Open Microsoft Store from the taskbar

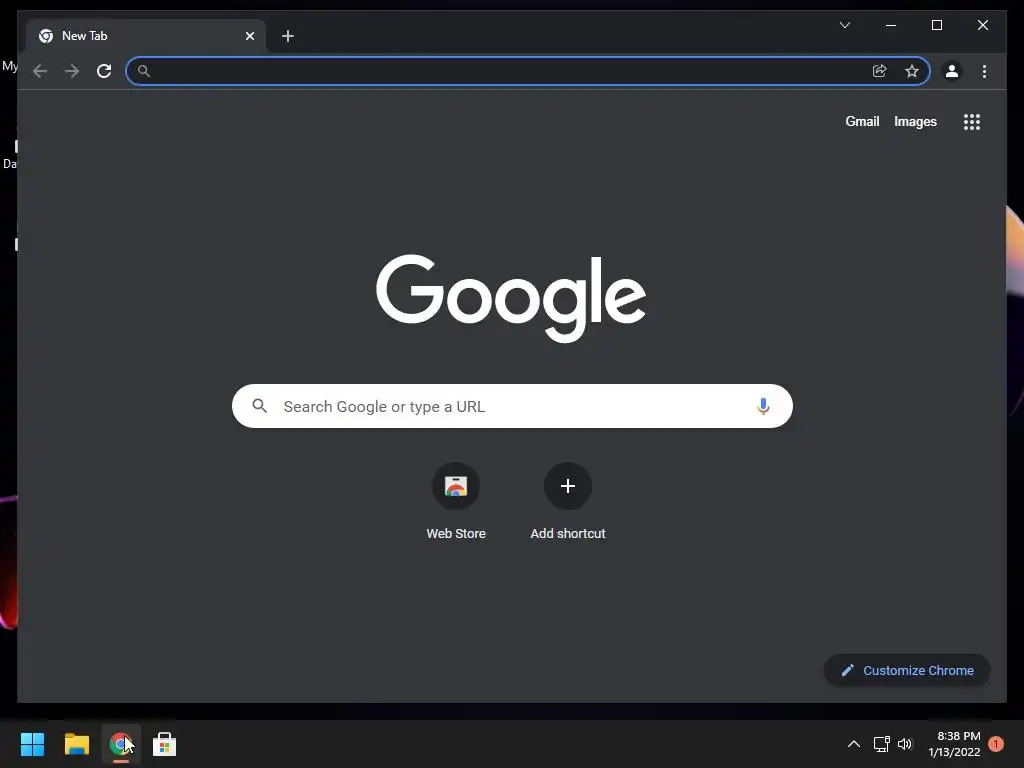(165, 744)
